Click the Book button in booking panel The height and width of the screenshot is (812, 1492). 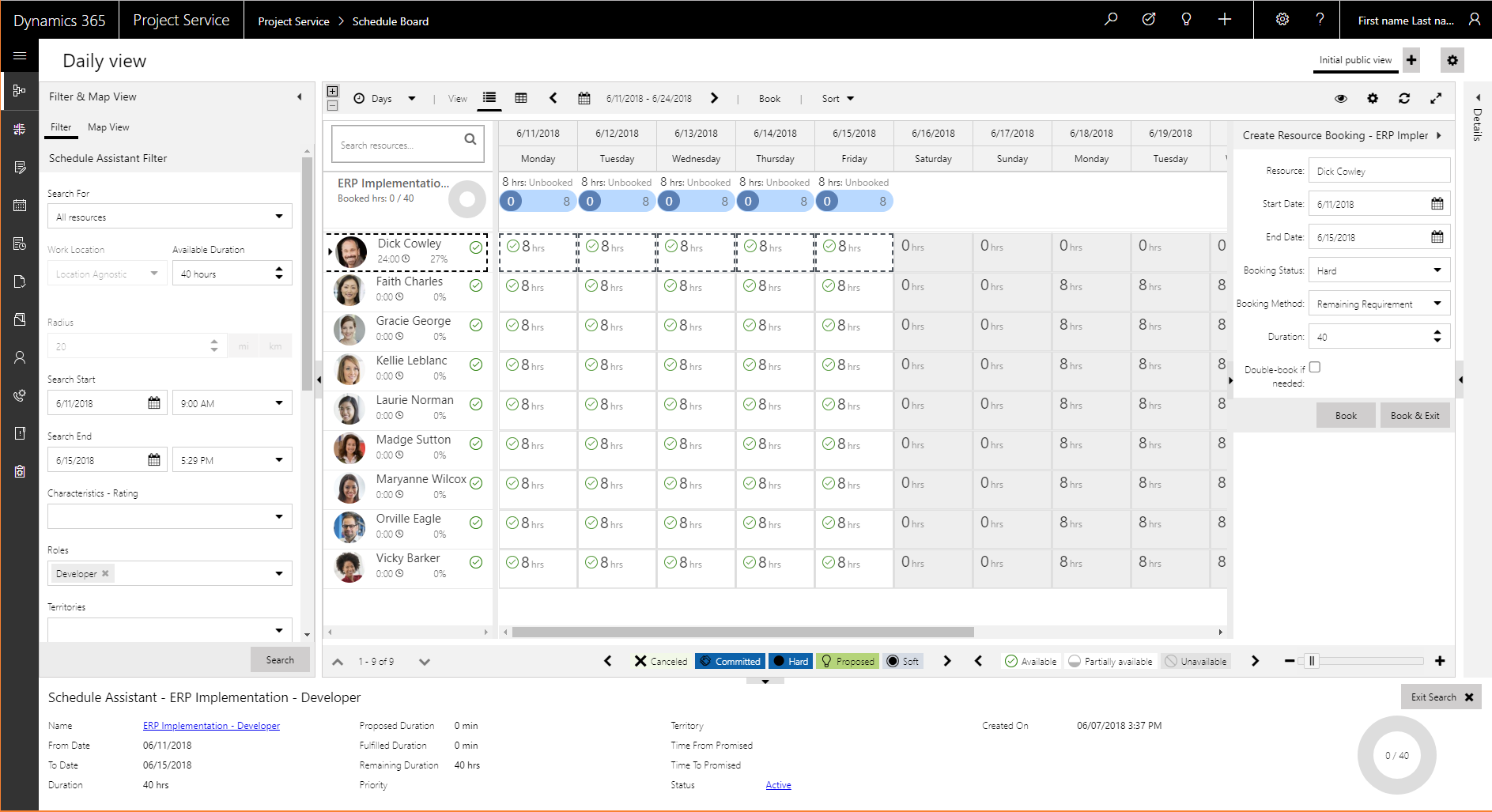point(1346,415)
